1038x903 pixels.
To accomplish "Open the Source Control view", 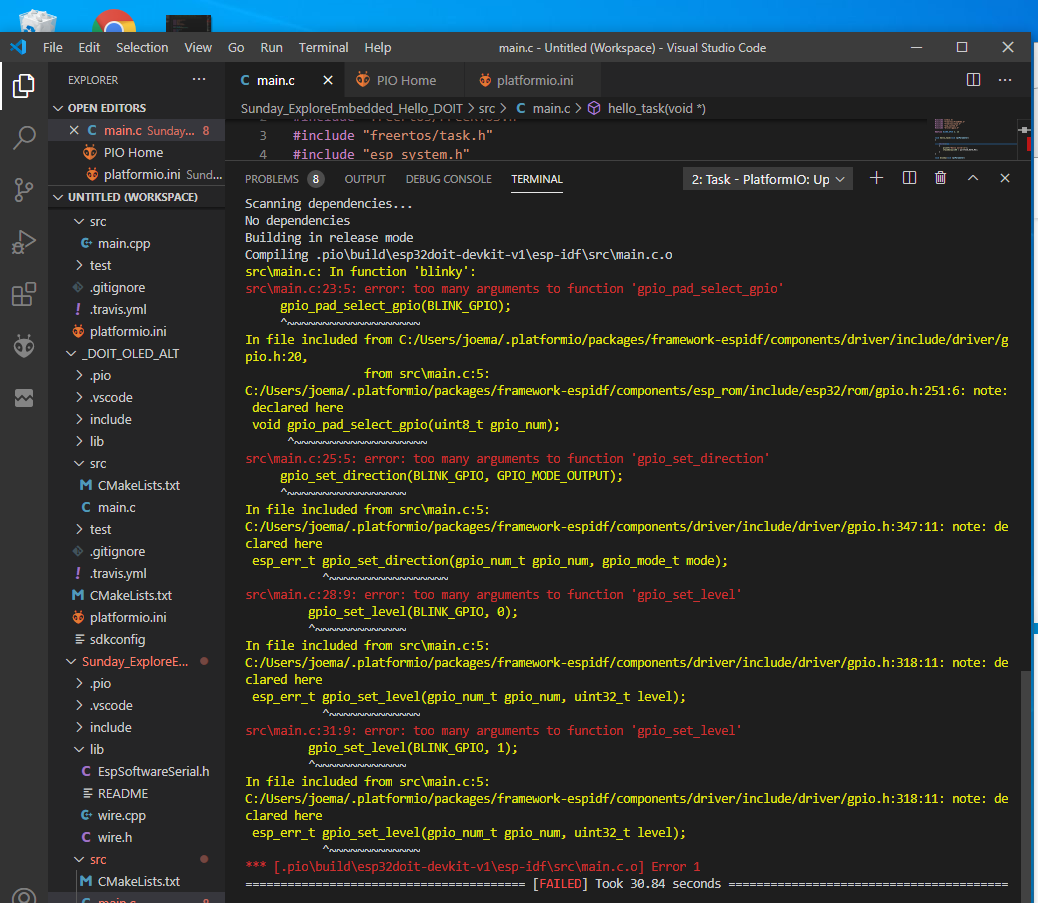I will [24, 190].
